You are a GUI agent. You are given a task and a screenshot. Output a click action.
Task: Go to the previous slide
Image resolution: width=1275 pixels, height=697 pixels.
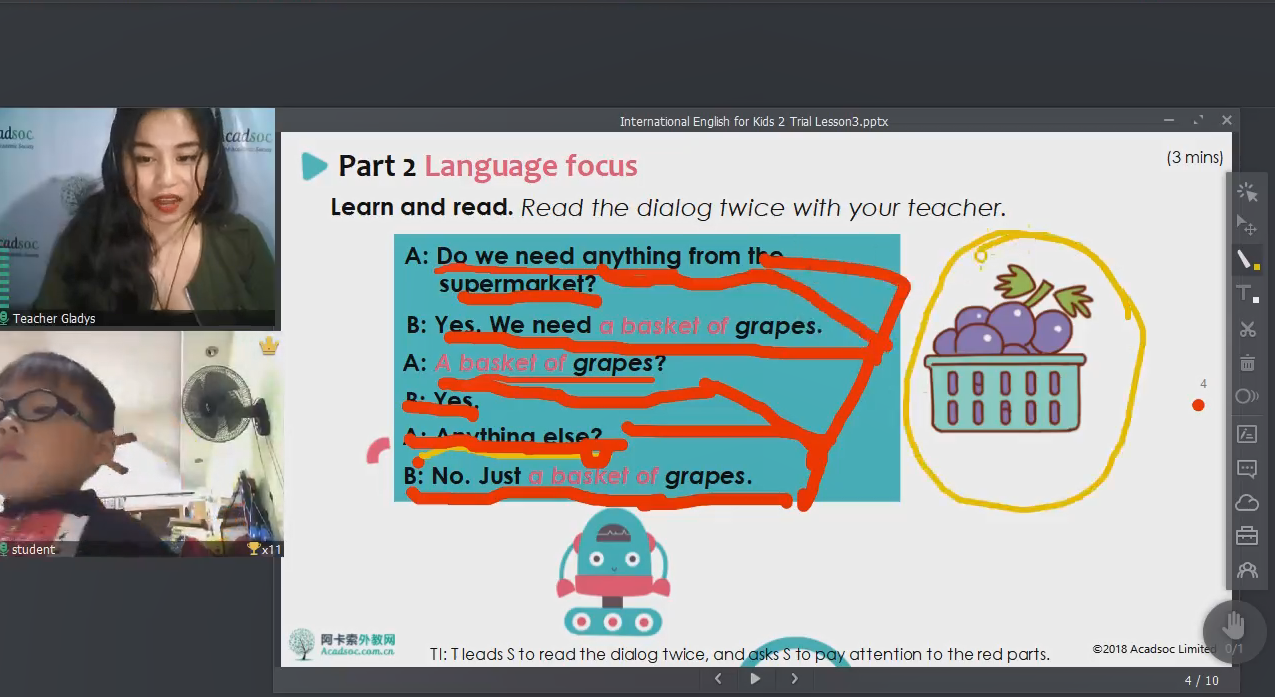(717, 679)
